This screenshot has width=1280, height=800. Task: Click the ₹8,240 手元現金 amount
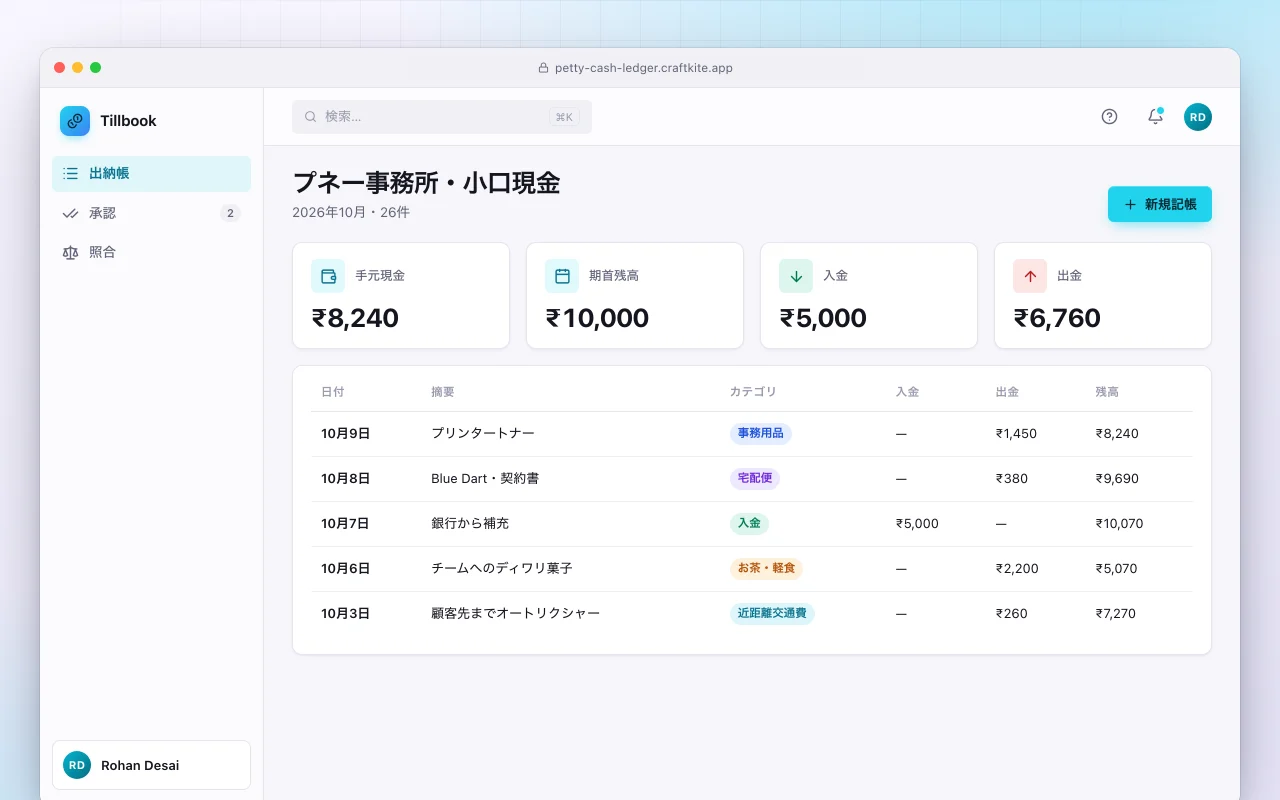(355, 318)
